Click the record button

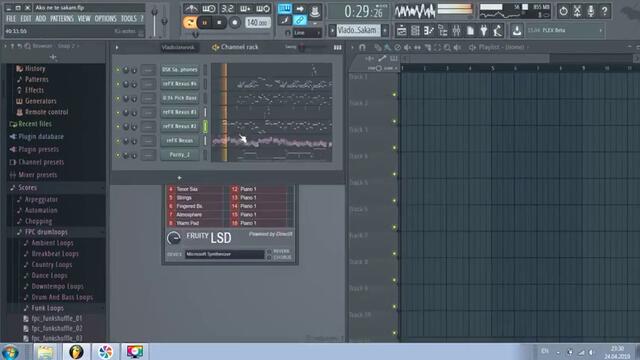click(235, 22)
